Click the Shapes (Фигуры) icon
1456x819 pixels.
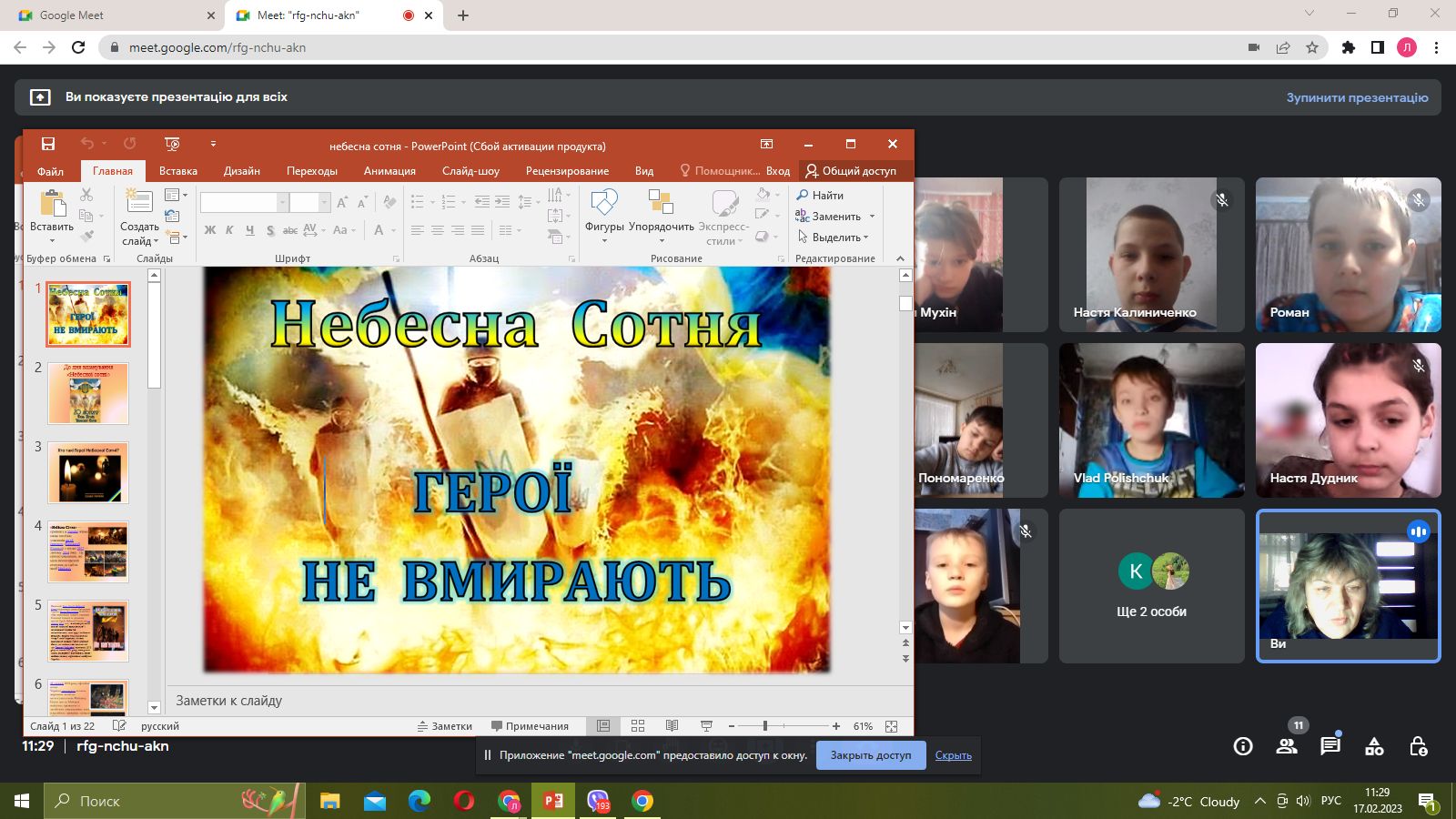coord(604,202)
